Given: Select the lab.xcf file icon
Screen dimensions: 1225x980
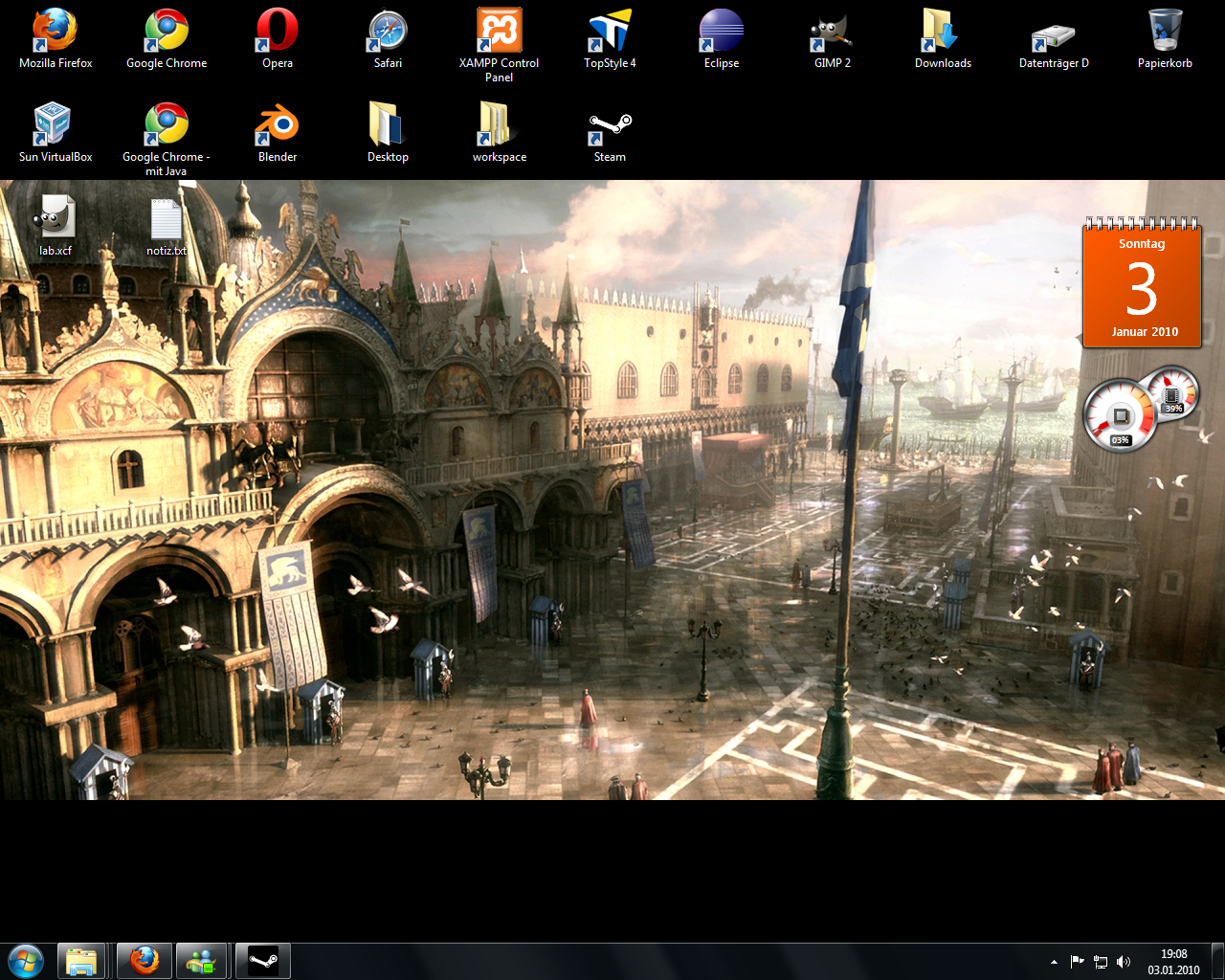Looking at the screenshot, I should [56, 226].
